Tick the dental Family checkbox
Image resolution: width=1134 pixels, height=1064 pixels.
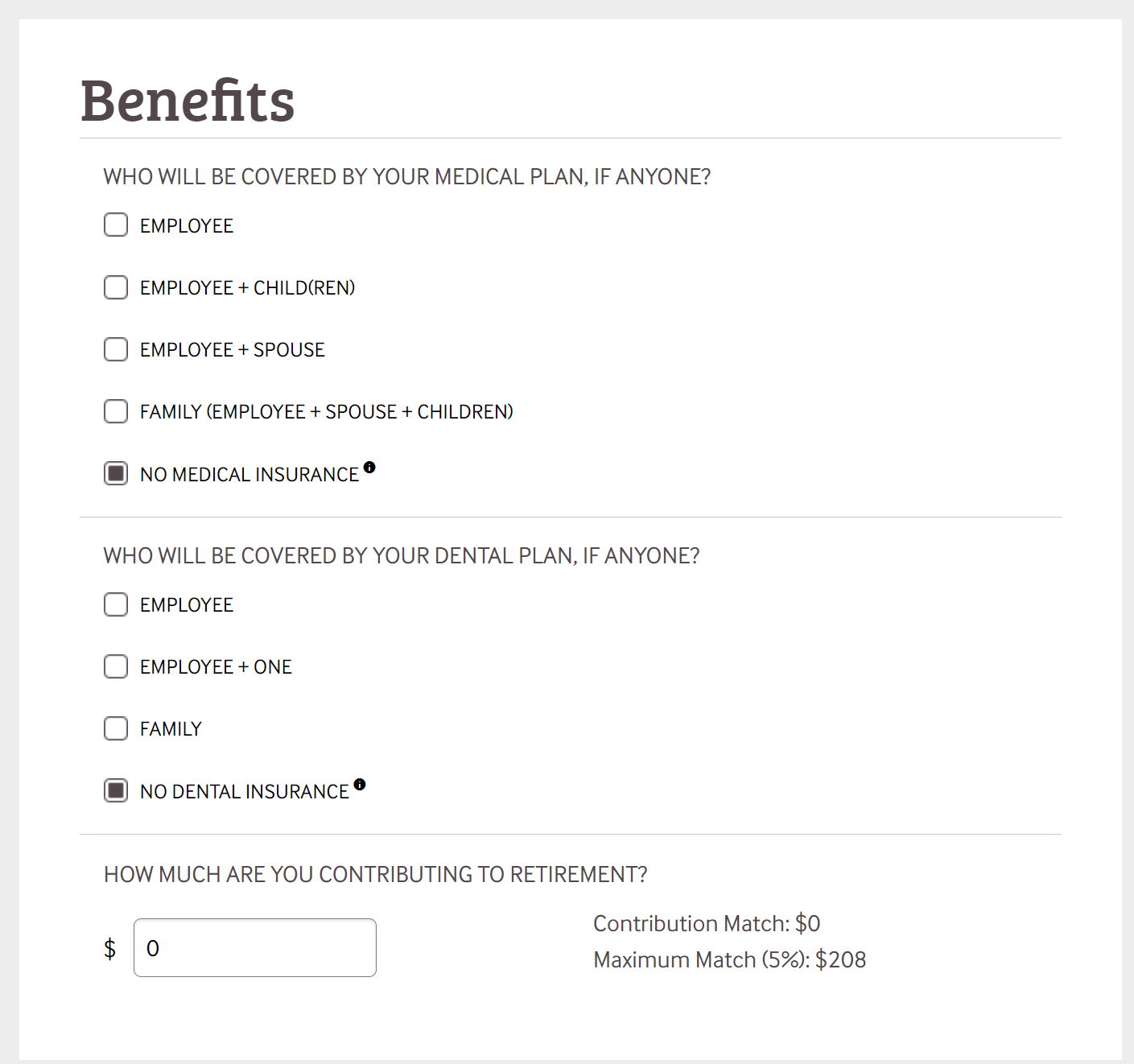116,728
